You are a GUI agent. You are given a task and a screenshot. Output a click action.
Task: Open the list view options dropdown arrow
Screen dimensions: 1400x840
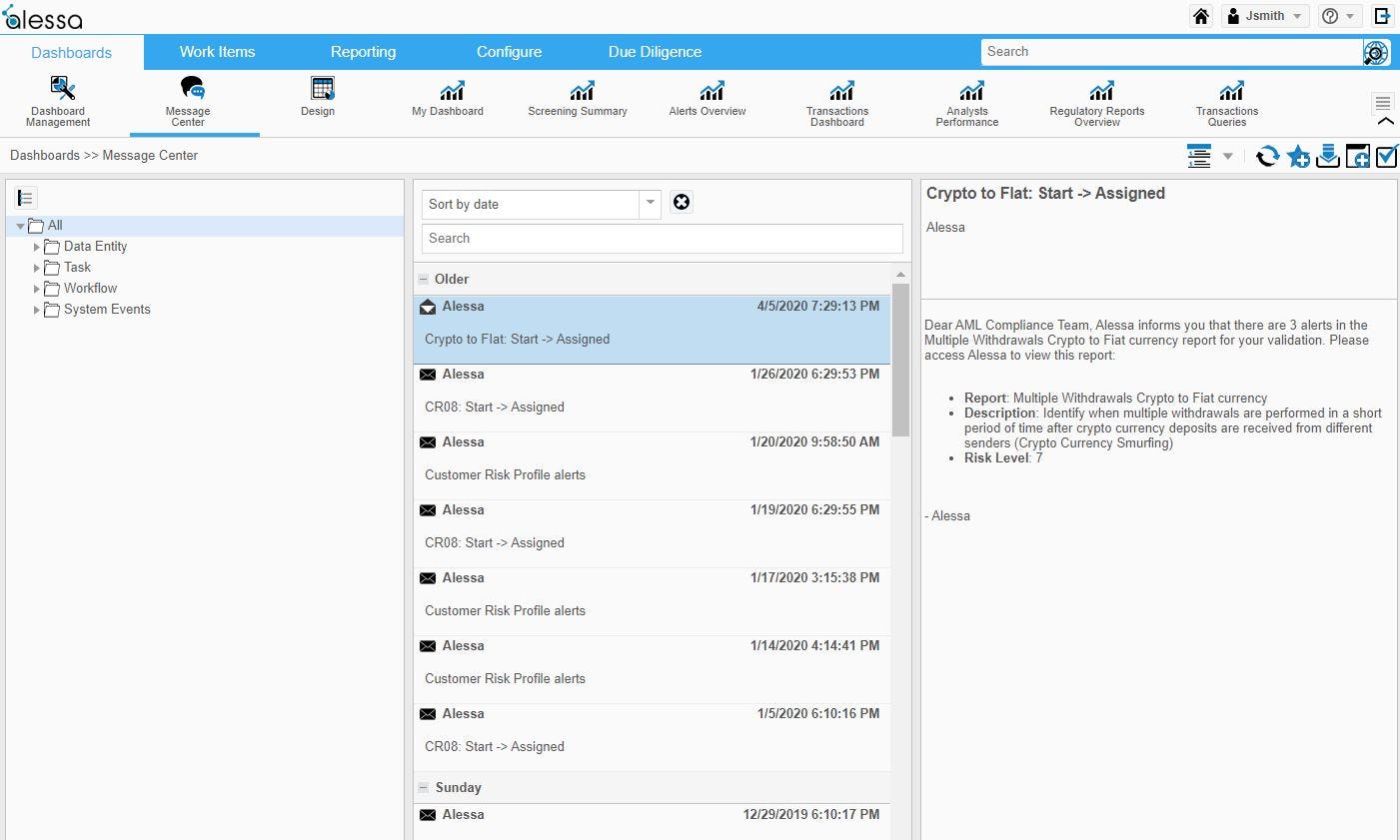1228,156
